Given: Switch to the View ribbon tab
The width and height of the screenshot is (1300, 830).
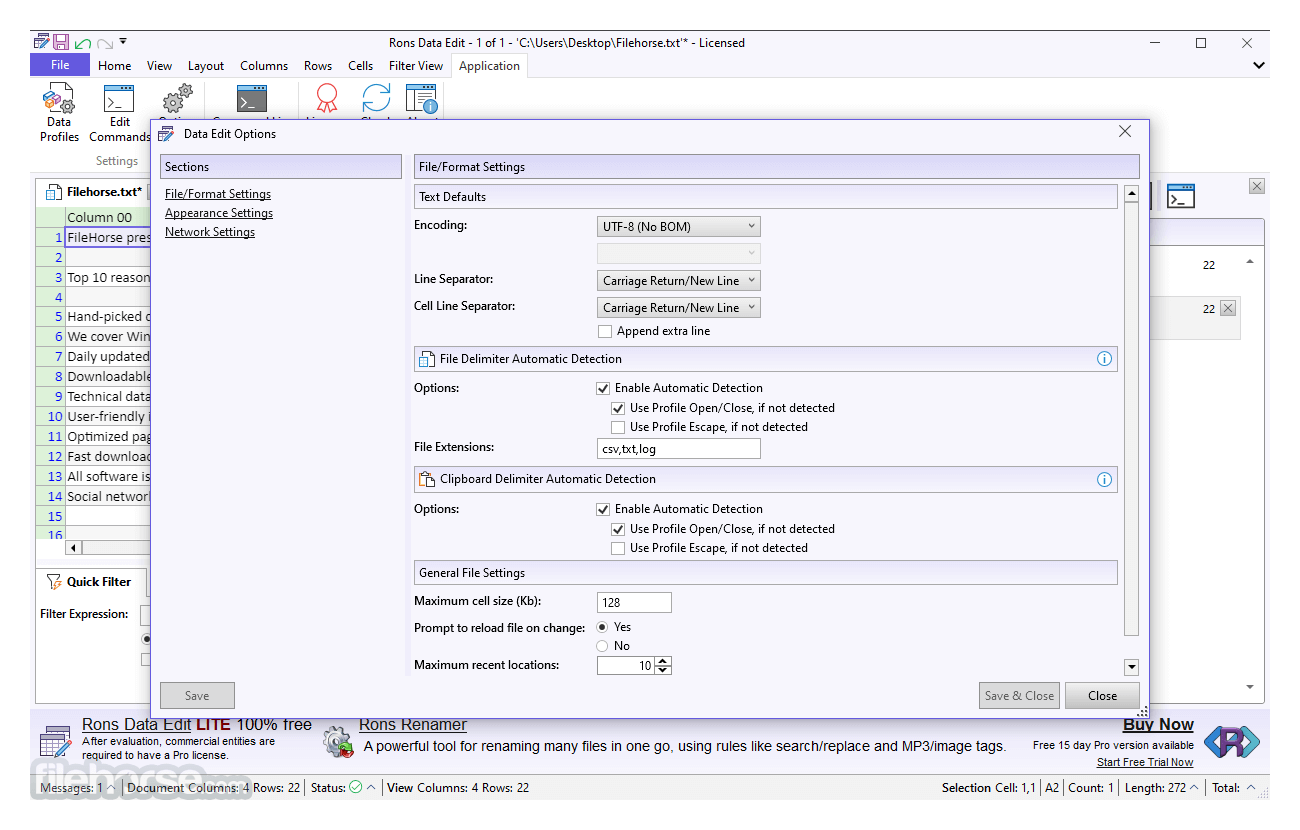Looking at the screenshot, I should [x=160, y=66].
